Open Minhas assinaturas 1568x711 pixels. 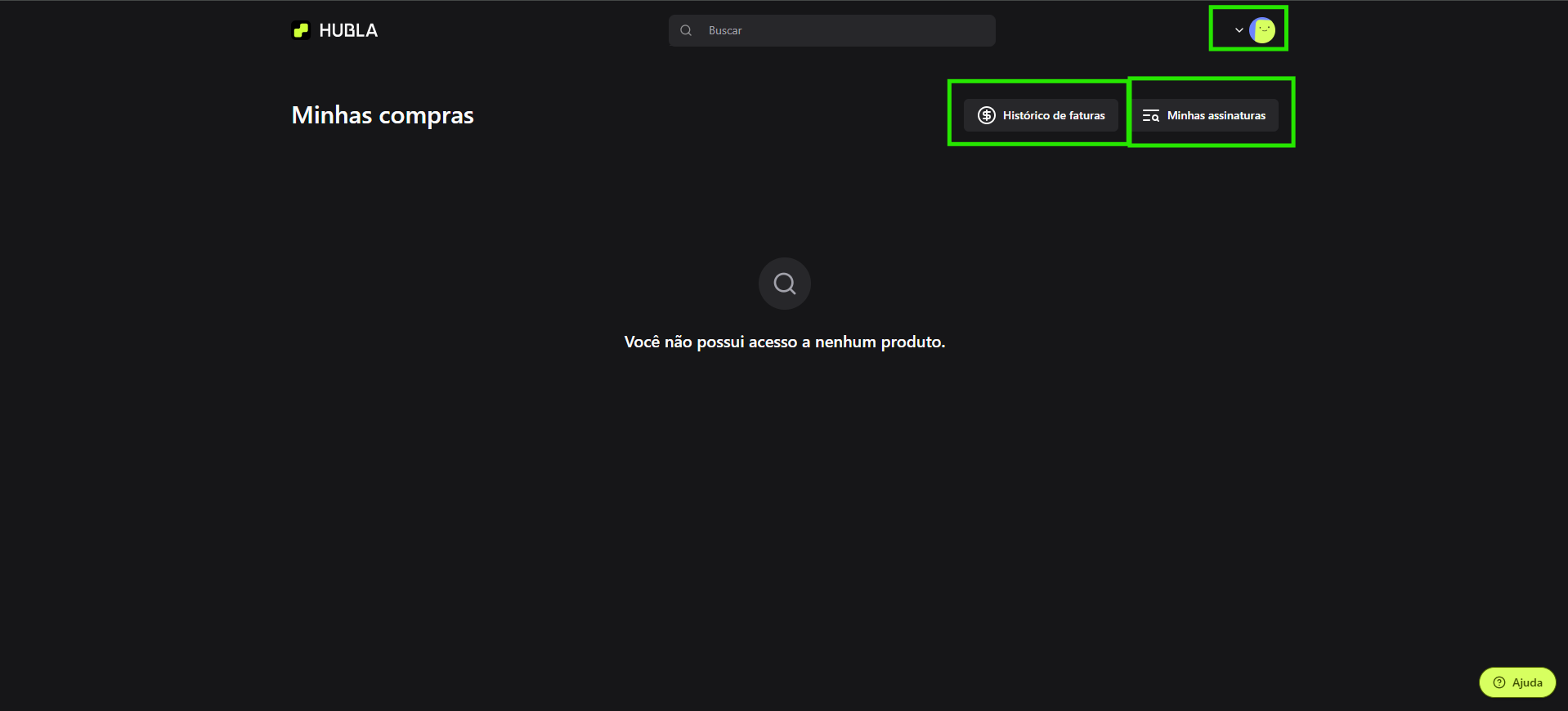pyautogui.click(x=1205, y=115)
